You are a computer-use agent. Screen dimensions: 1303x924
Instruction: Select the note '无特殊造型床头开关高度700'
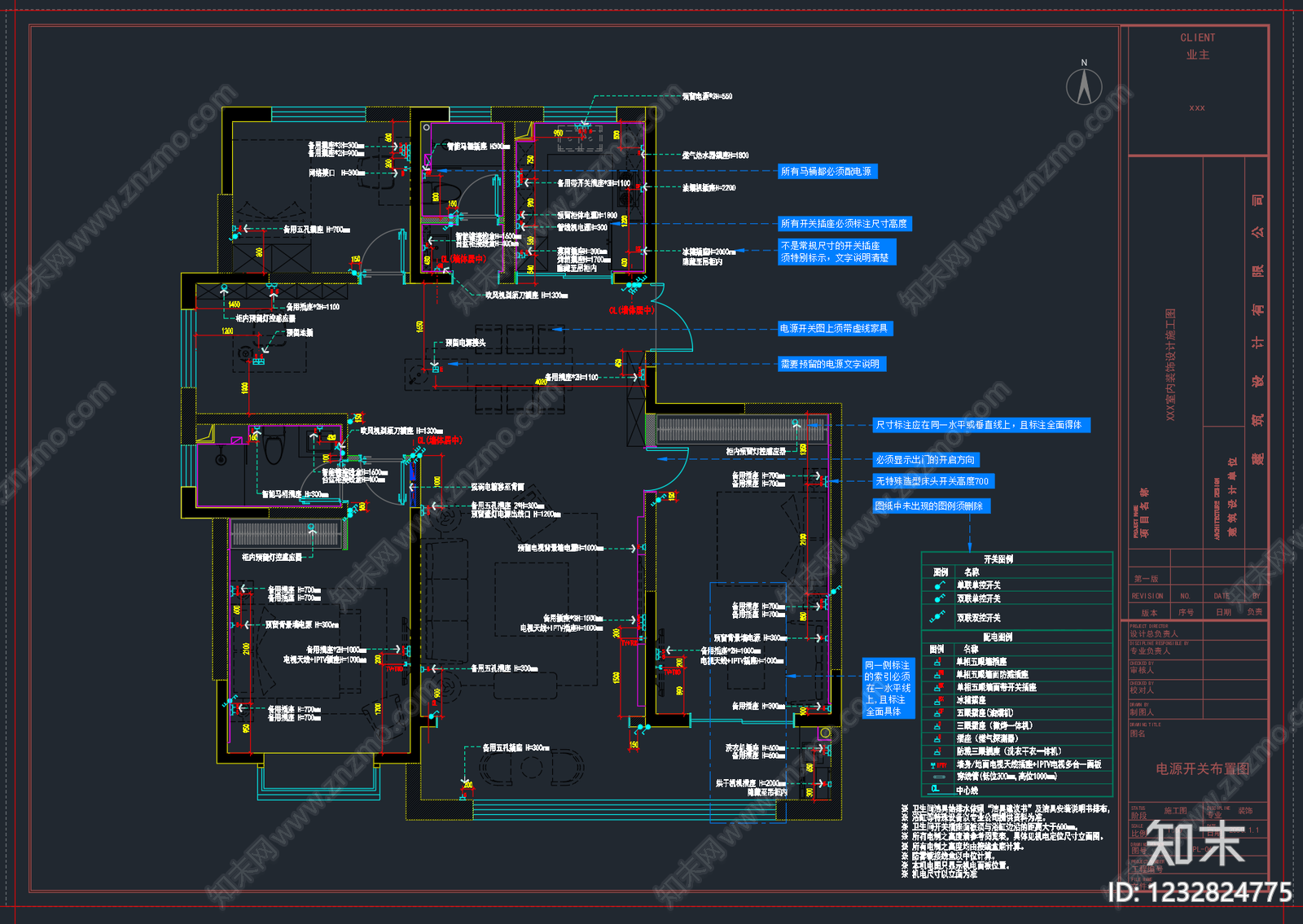click(932, 481)
